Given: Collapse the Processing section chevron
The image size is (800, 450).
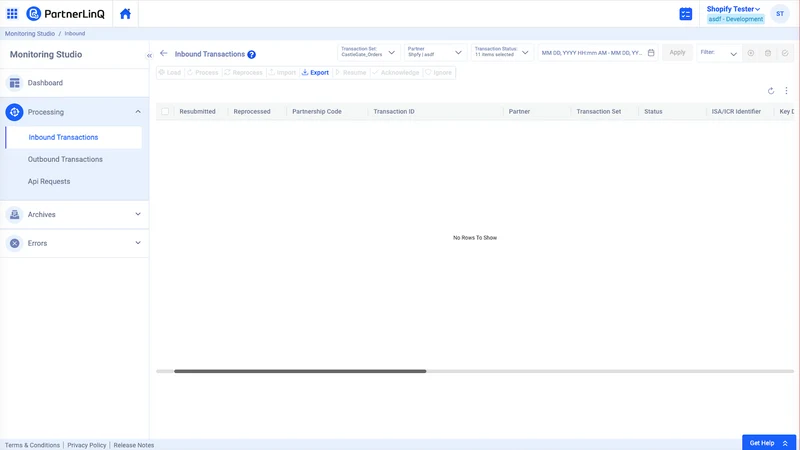Looking at the screenshot, I should click(138, 112).
